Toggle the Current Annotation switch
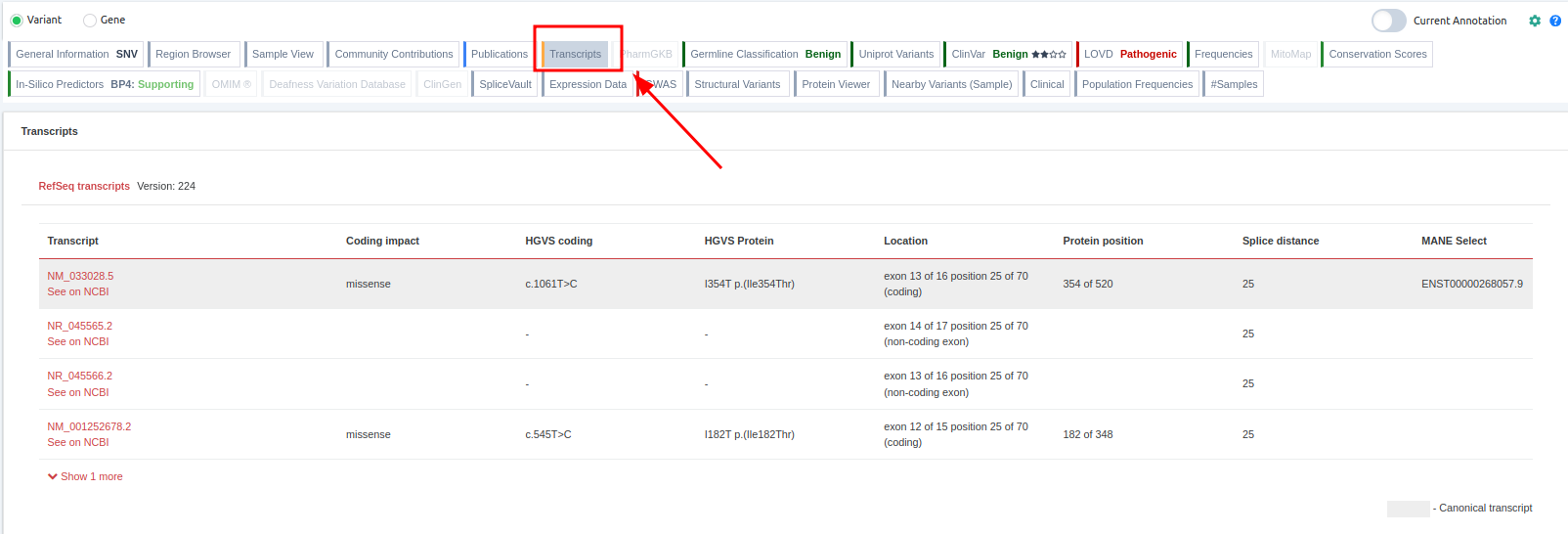 [x=1388, y=21]
